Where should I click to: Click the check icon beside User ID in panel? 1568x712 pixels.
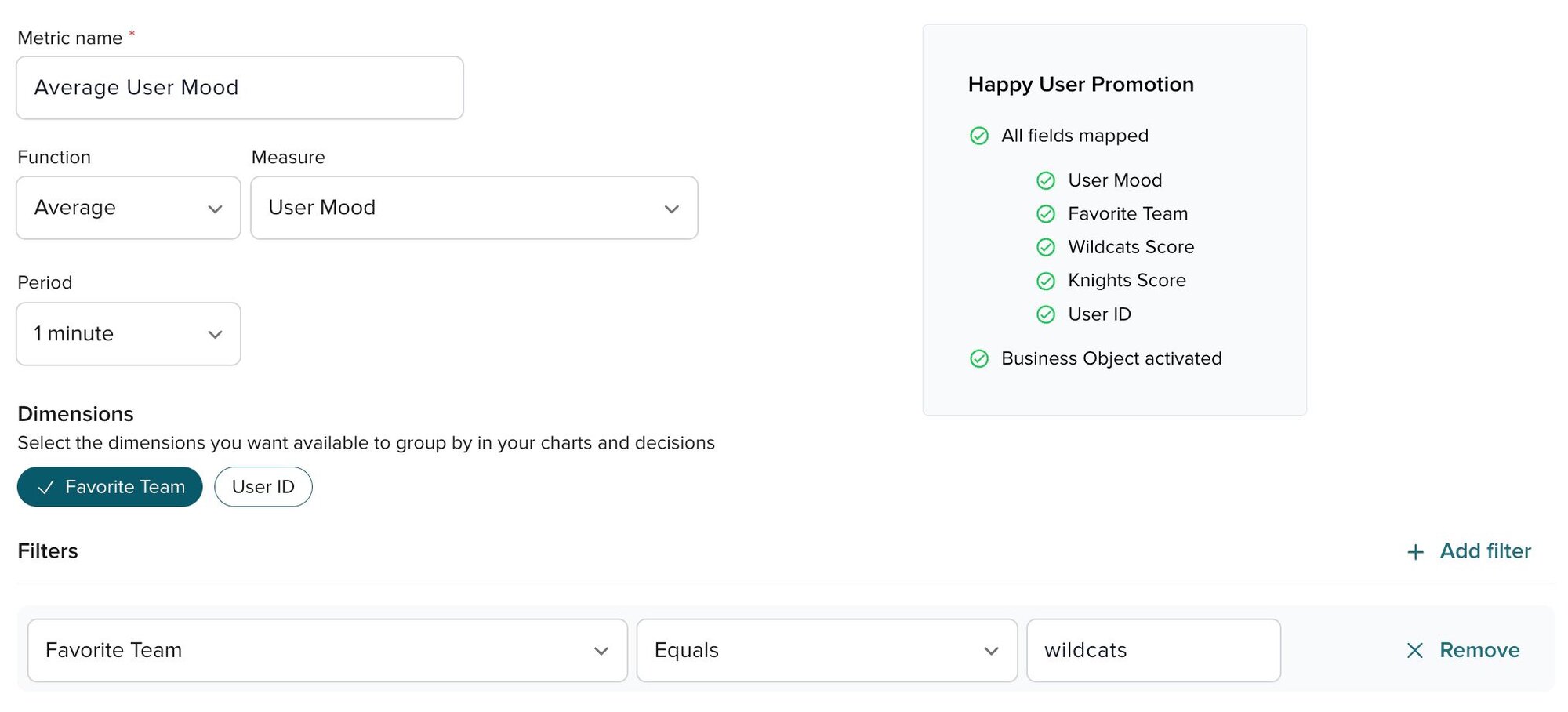(1046, 314)
